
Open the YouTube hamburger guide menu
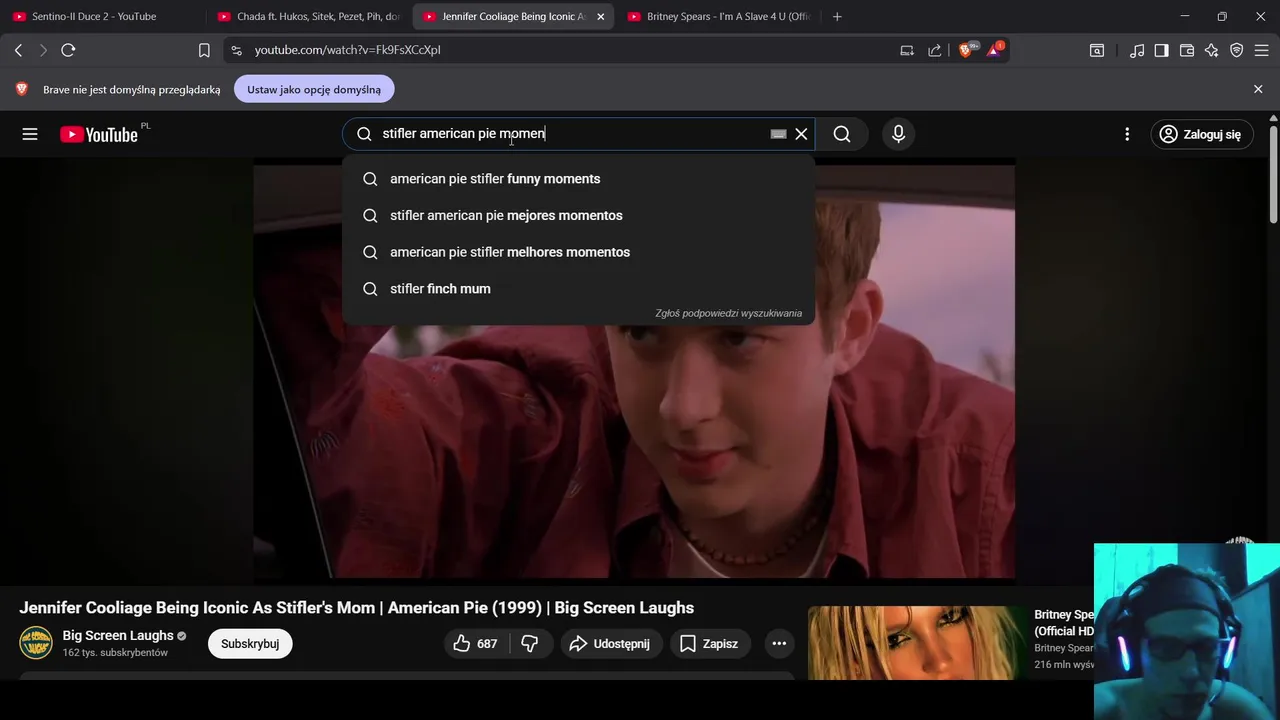point(30,134)
